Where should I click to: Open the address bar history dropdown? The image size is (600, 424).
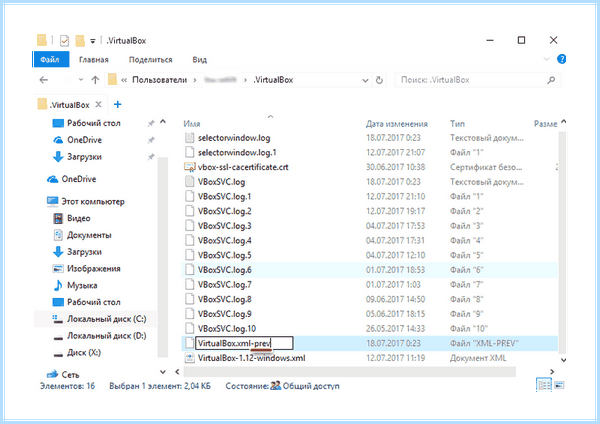(365, 80)
